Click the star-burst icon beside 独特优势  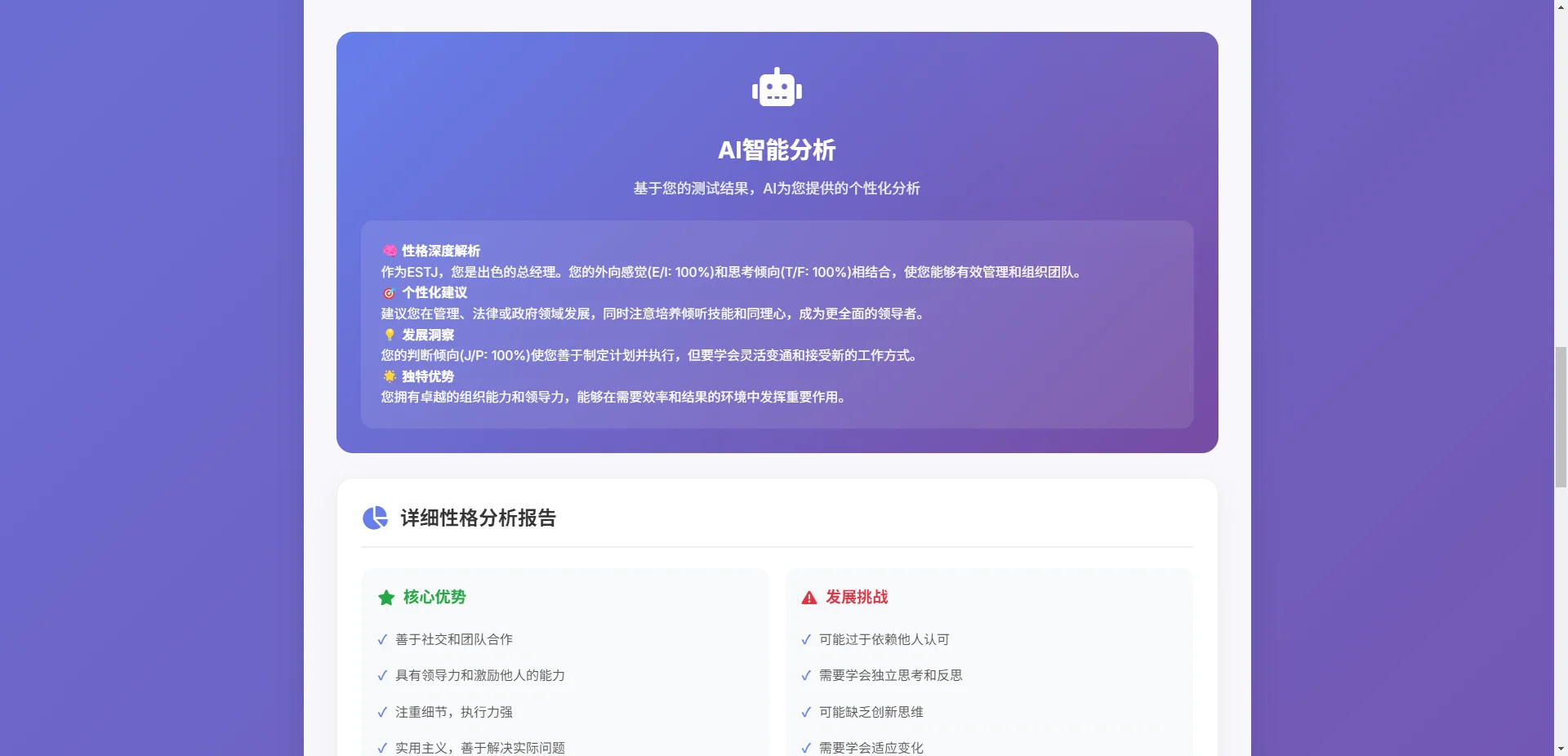[x=390, y=376]
